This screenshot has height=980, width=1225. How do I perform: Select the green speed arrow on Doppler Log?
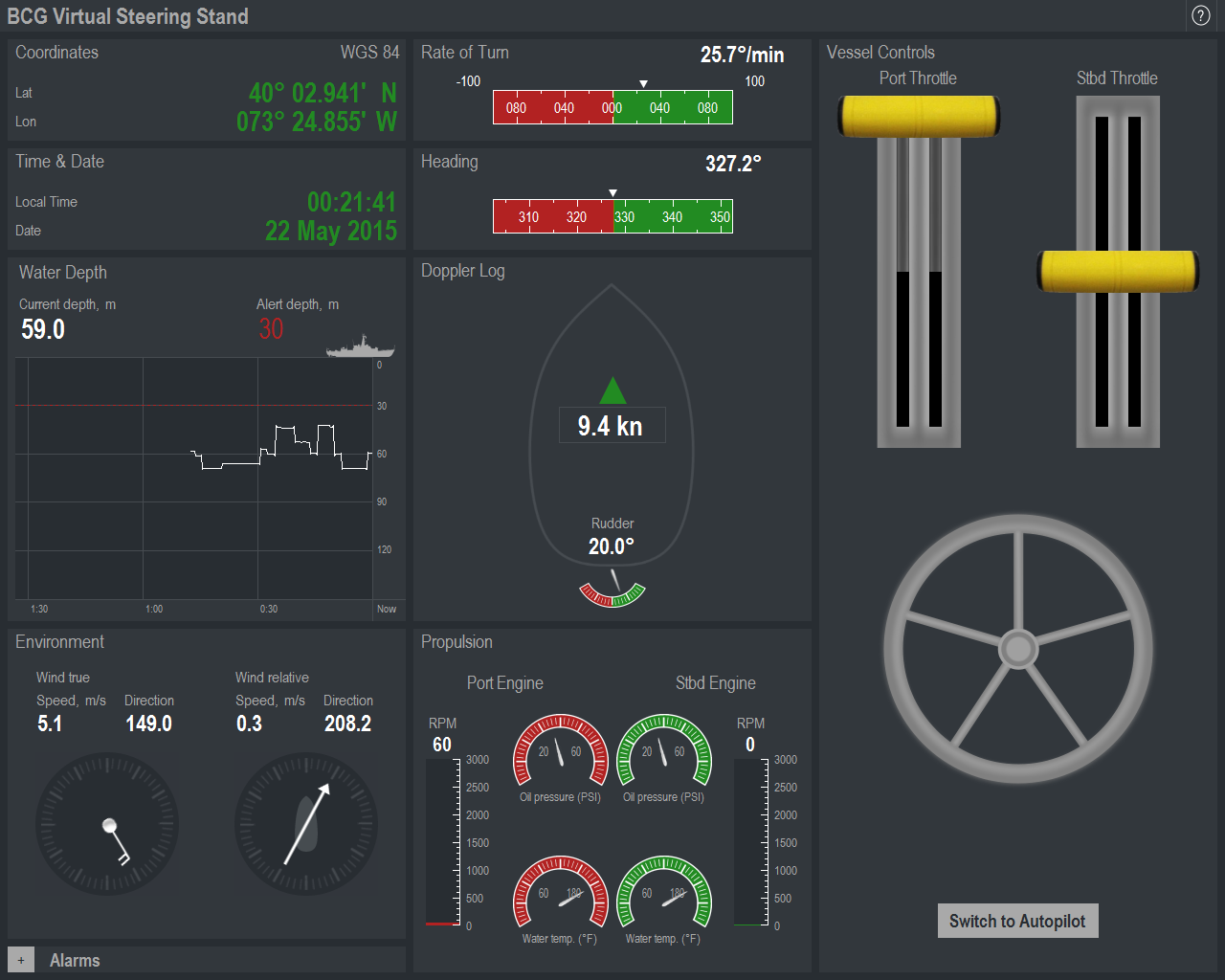[612, 390]
